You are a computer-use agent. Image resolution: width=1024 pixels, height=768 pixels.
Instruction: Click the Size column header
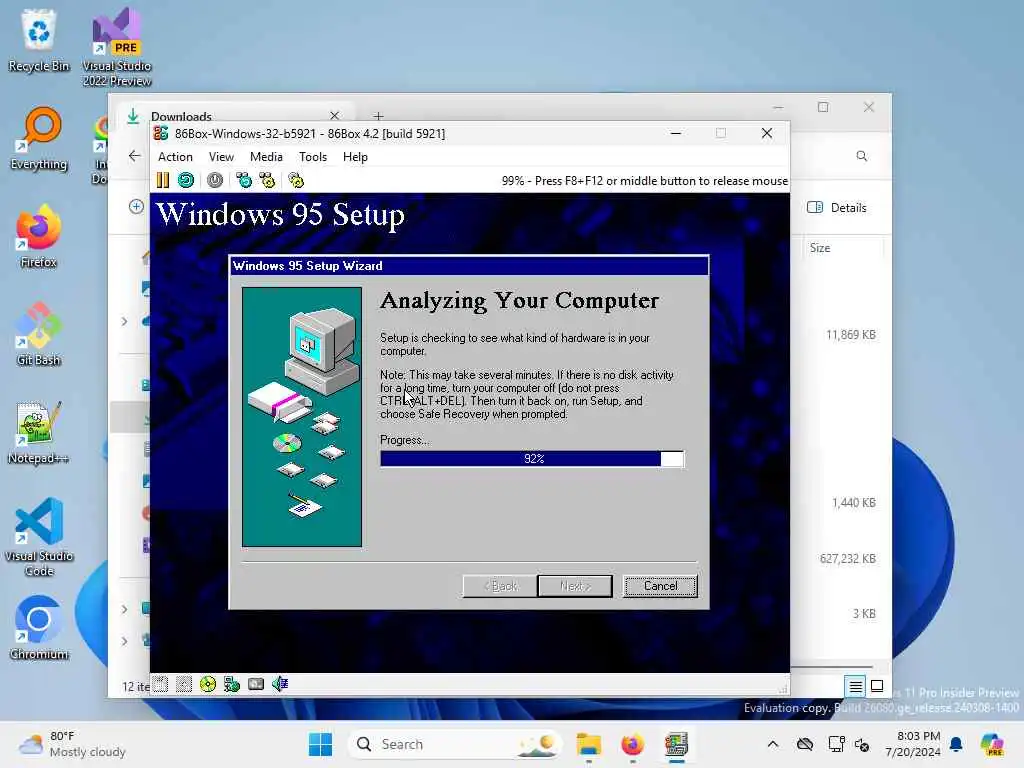820,248
